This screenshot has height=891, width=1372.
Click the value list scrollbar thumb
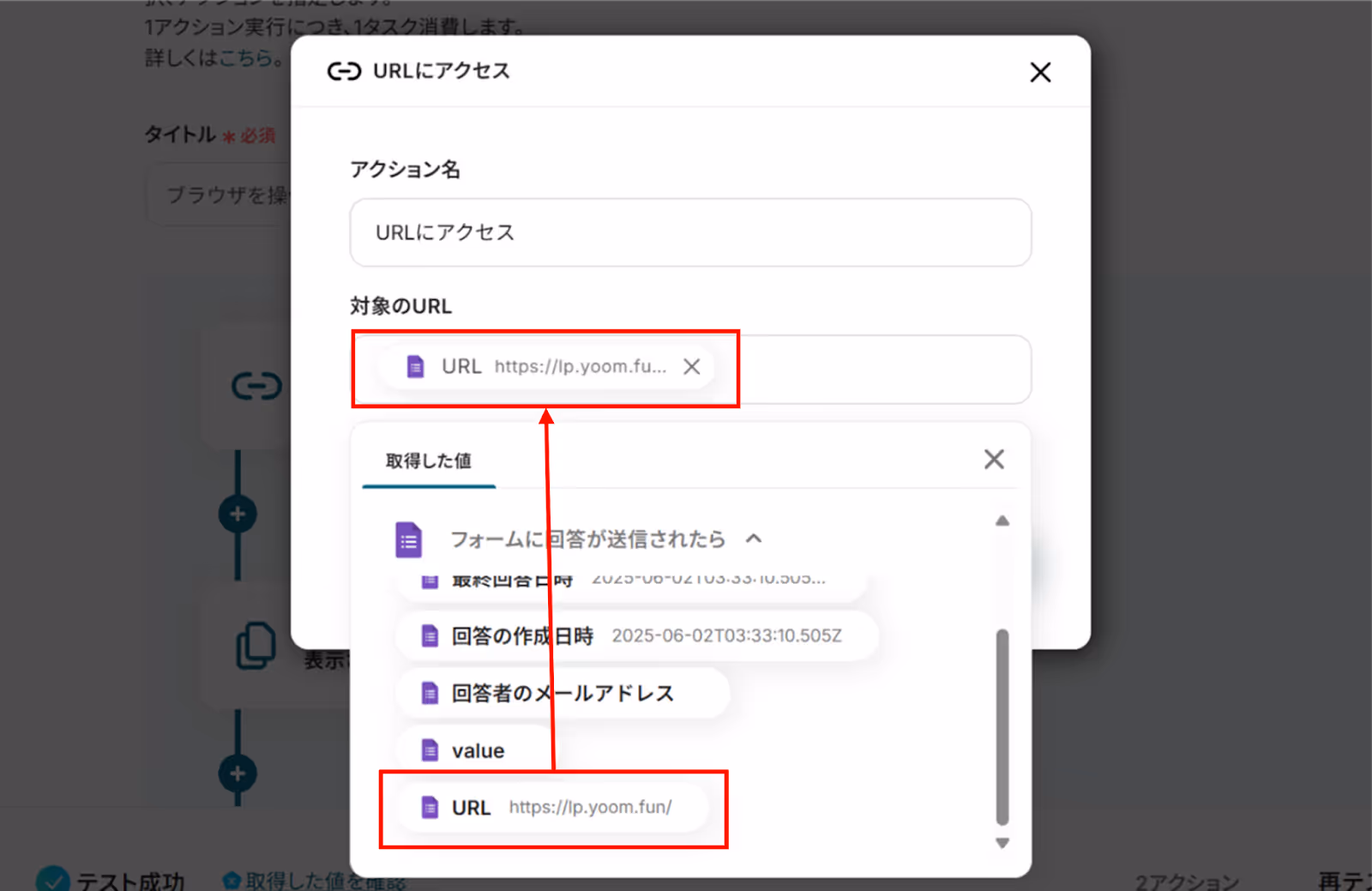(1002, 726)
